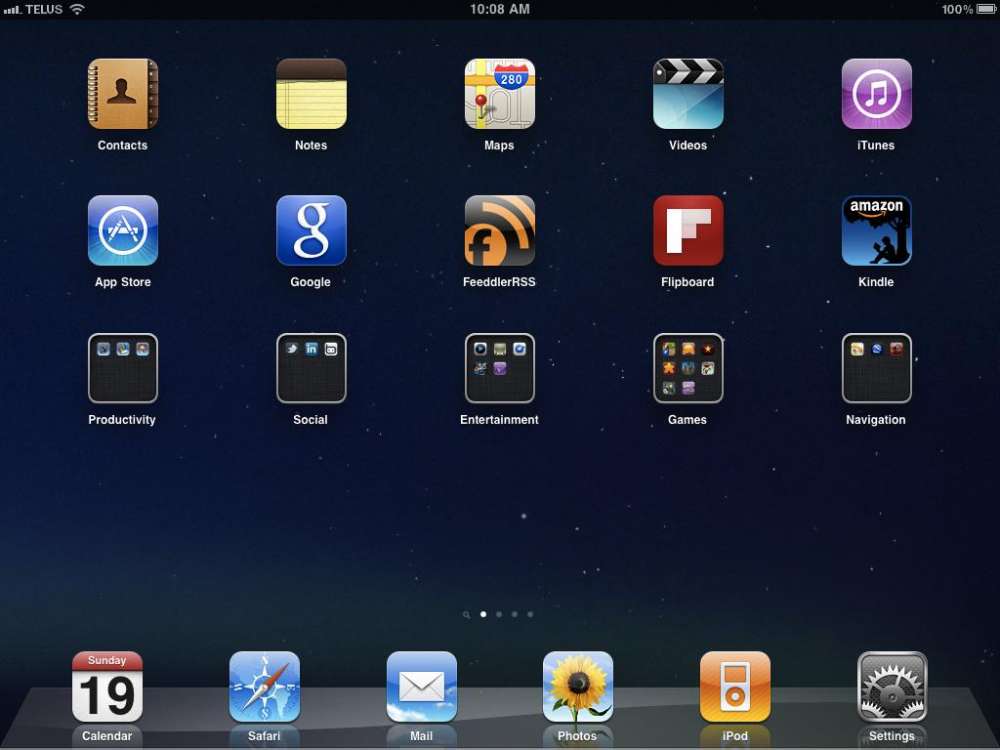
Task: Launch the Amazon Kindle app
Action: (876, 231)
